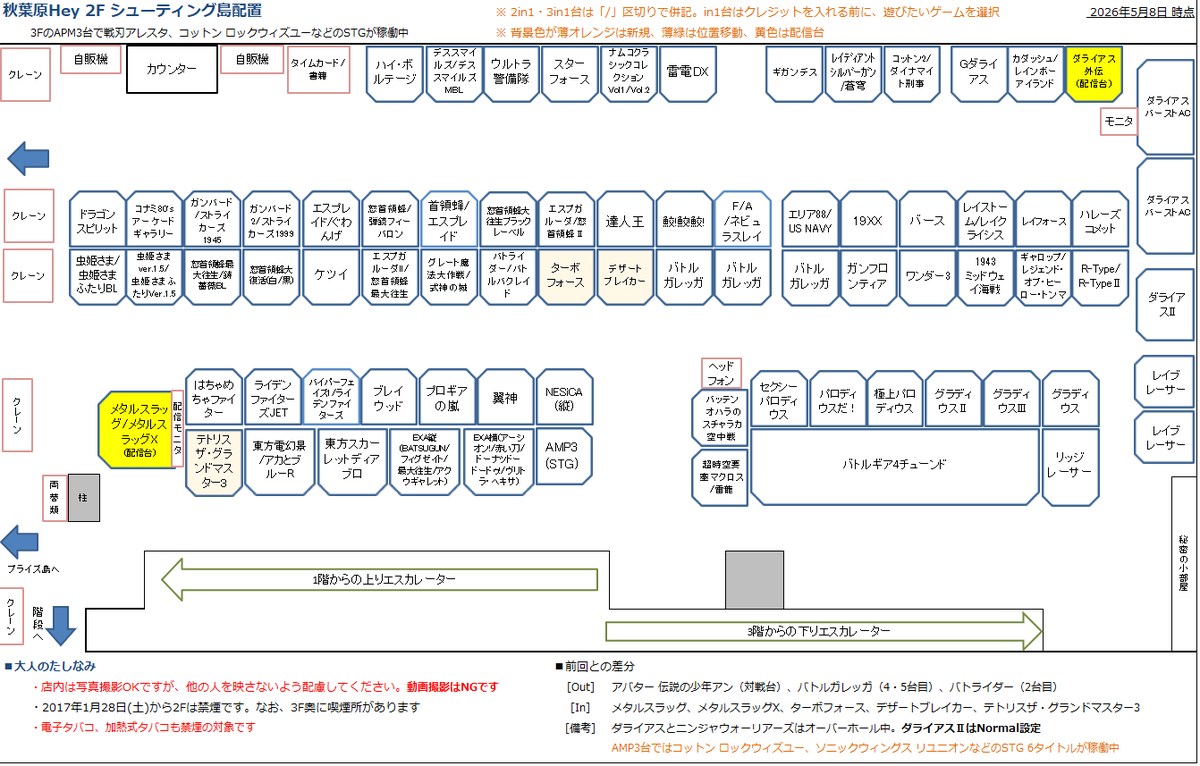Select the AMP3 (STG) cabinet
This screenshot has height=766, width=1200.
tap(565, 458)
